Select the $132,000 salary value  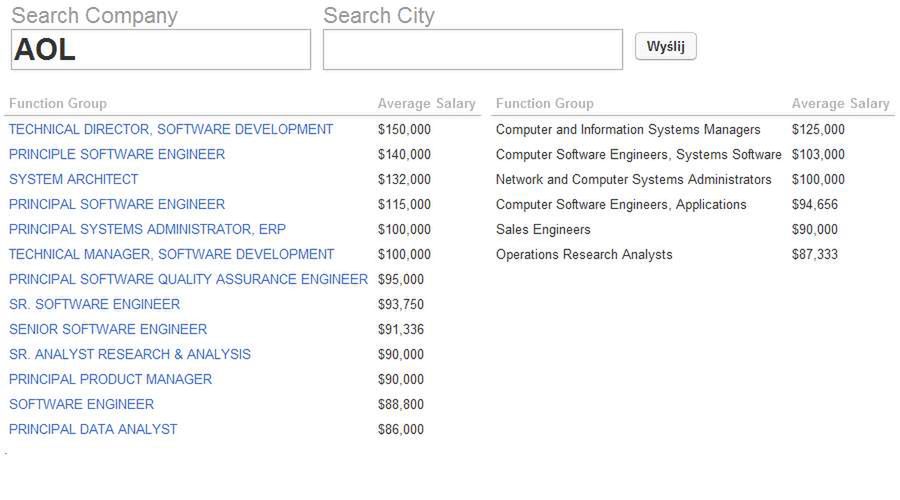click(404, 179)
